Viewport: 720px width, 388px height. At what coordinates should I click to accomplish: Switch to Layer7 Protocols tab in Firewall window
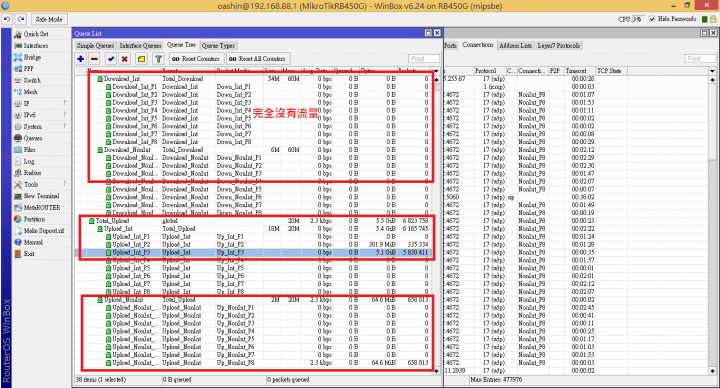[x=558, y=45]
